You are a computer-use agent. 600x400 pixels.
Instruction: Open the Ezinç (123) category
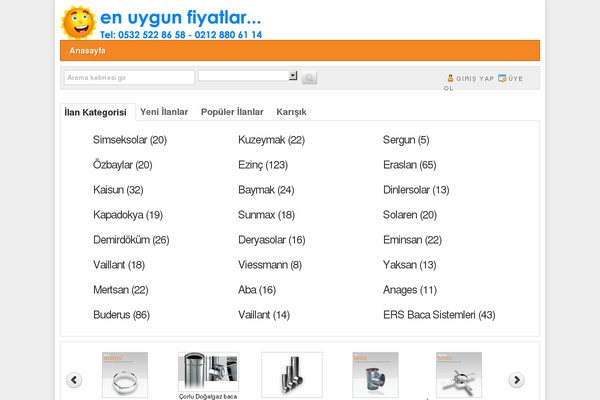click(263, 165)
